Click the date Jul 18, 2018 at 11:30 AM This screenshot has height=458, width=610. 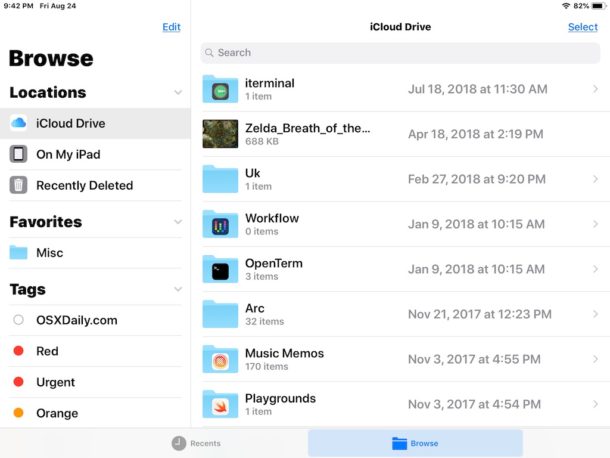tap(478, 89)
